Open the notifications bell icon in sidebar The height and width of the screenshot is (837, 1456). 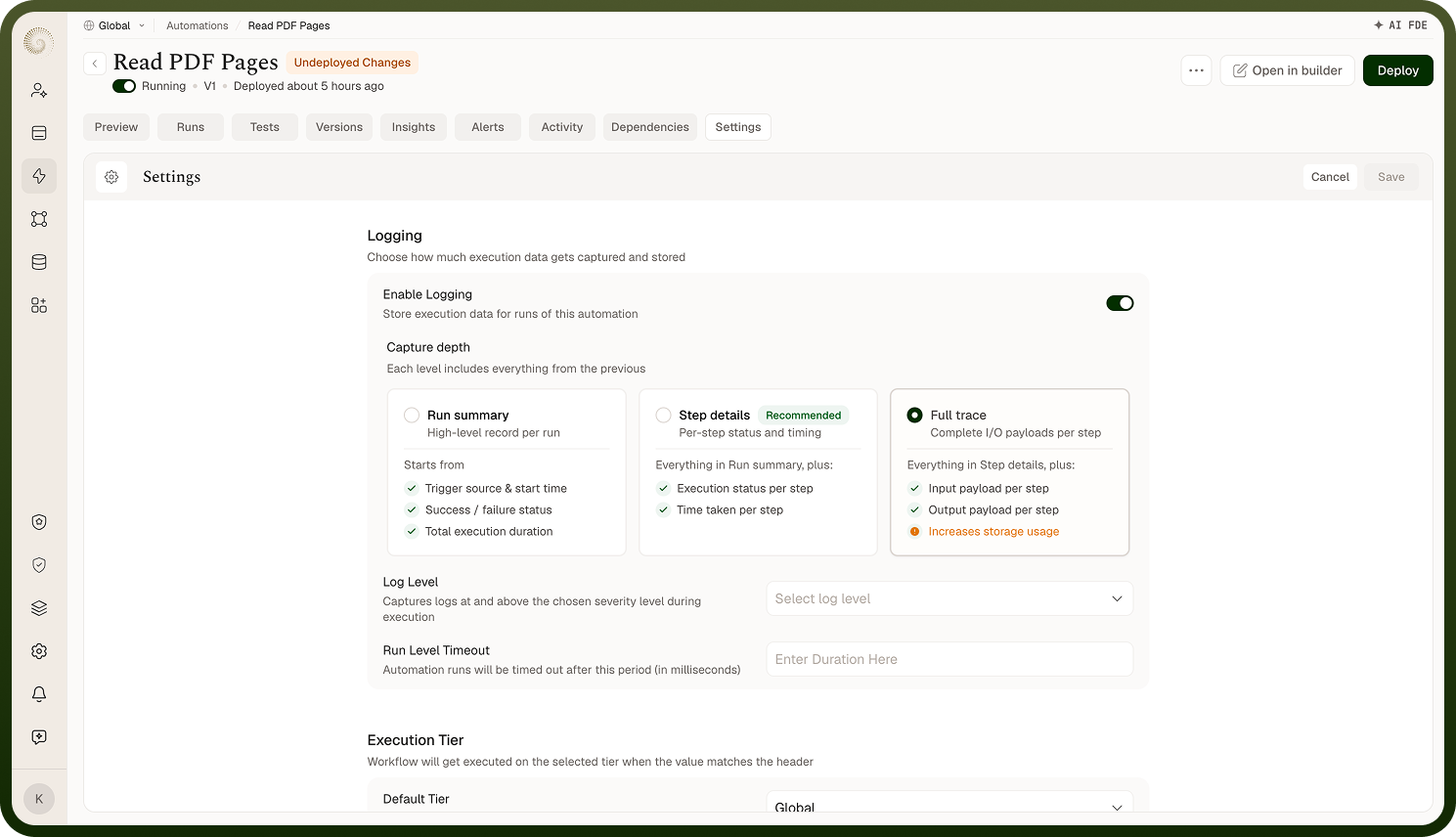coord(39,694)
